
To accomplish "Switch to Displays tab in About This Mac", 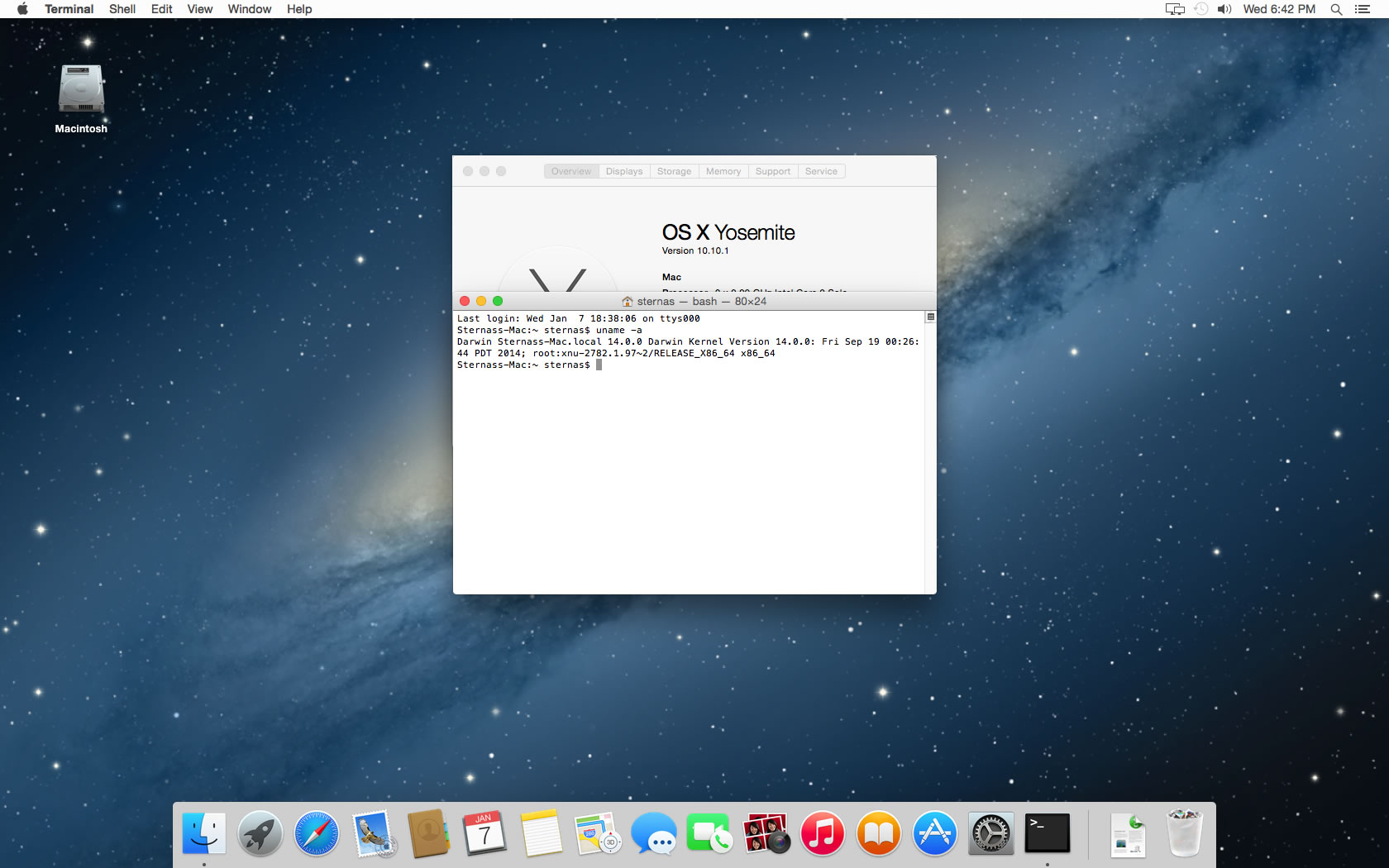I will click(624, 171).
